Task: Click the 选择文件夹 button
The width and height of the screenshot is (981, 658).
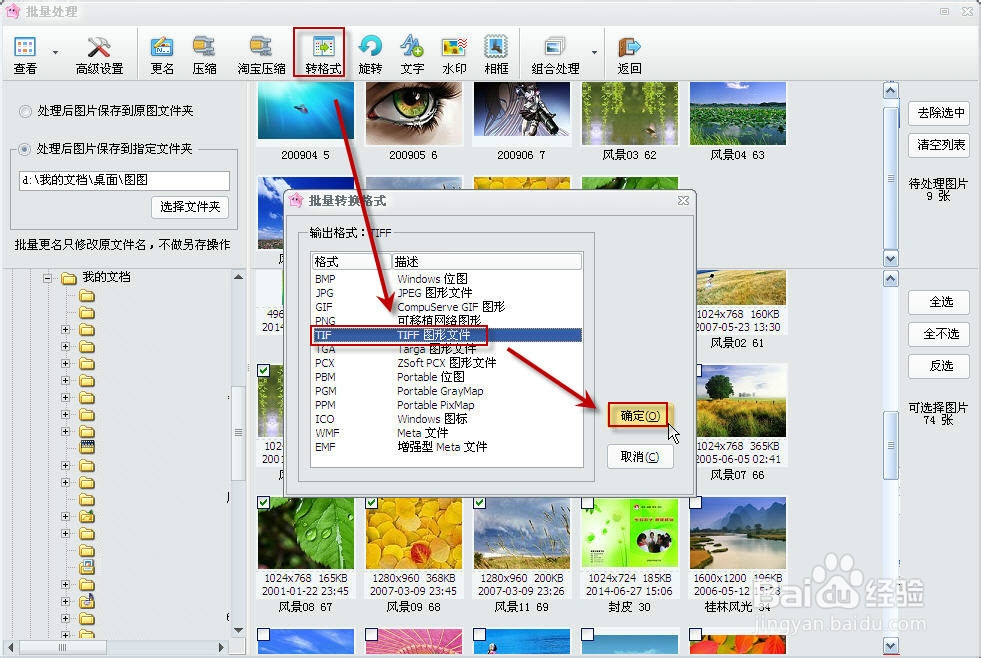Action: pos(190,207)
